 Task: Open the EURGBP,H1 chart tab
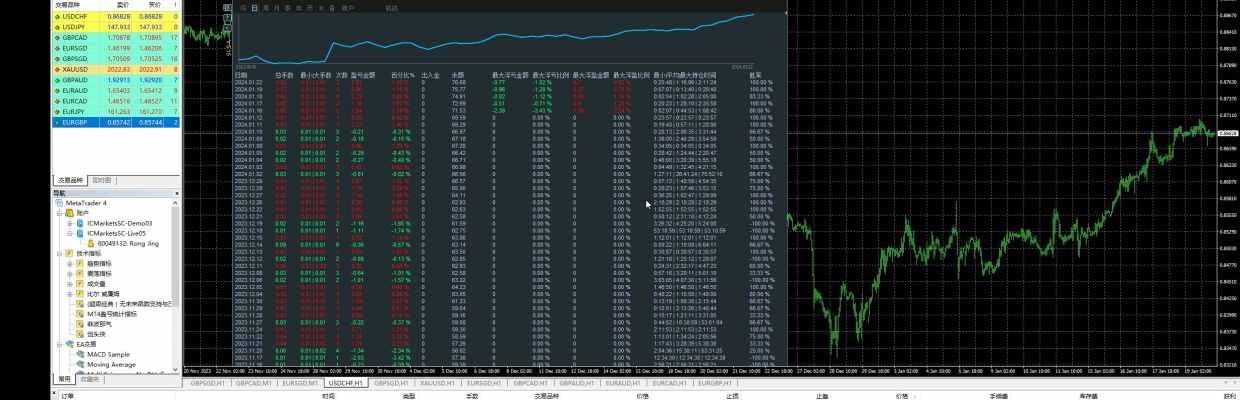(714, 383)
